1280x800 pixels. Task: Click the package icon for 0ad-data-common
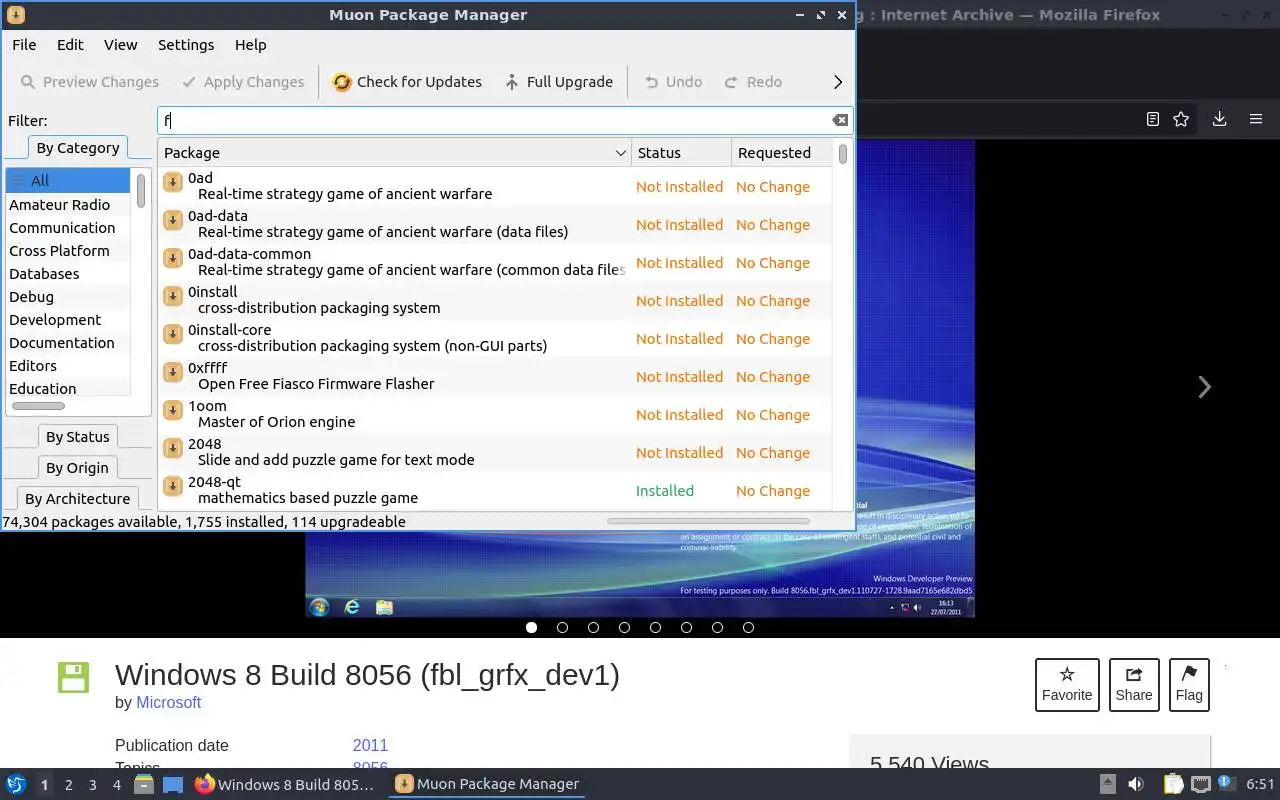pos(172,257)
